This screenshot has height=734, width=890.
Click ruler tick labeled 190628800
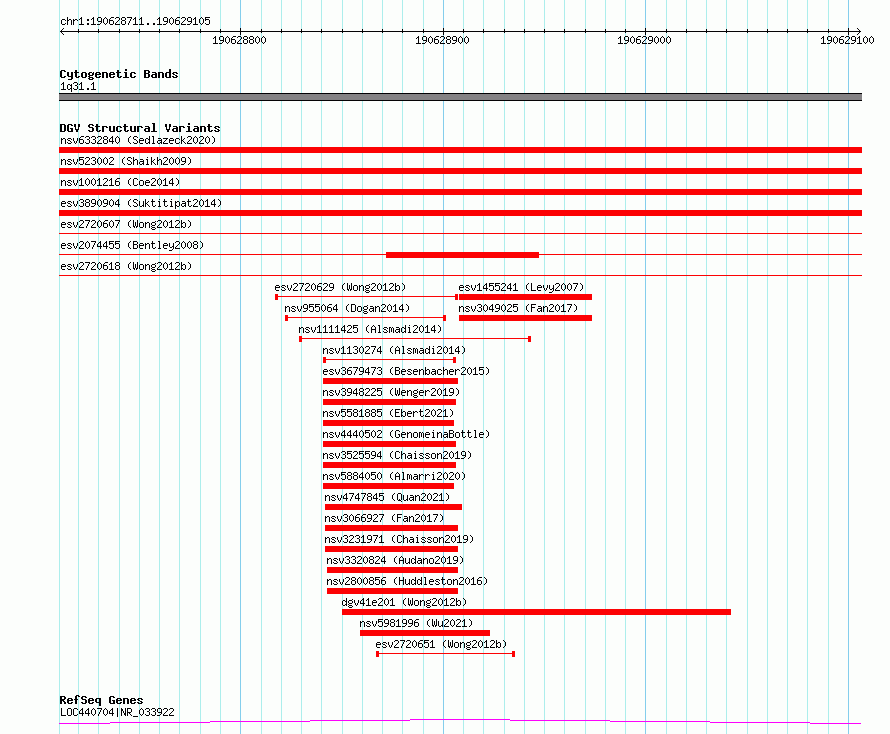pos(240,40)
